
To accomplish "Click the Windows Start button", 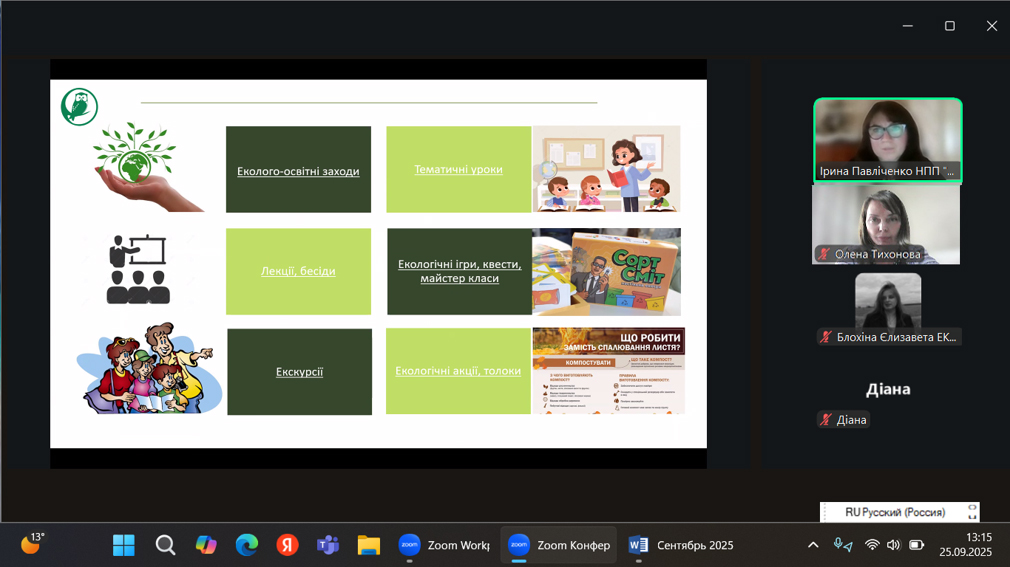I will pos(124,545).
